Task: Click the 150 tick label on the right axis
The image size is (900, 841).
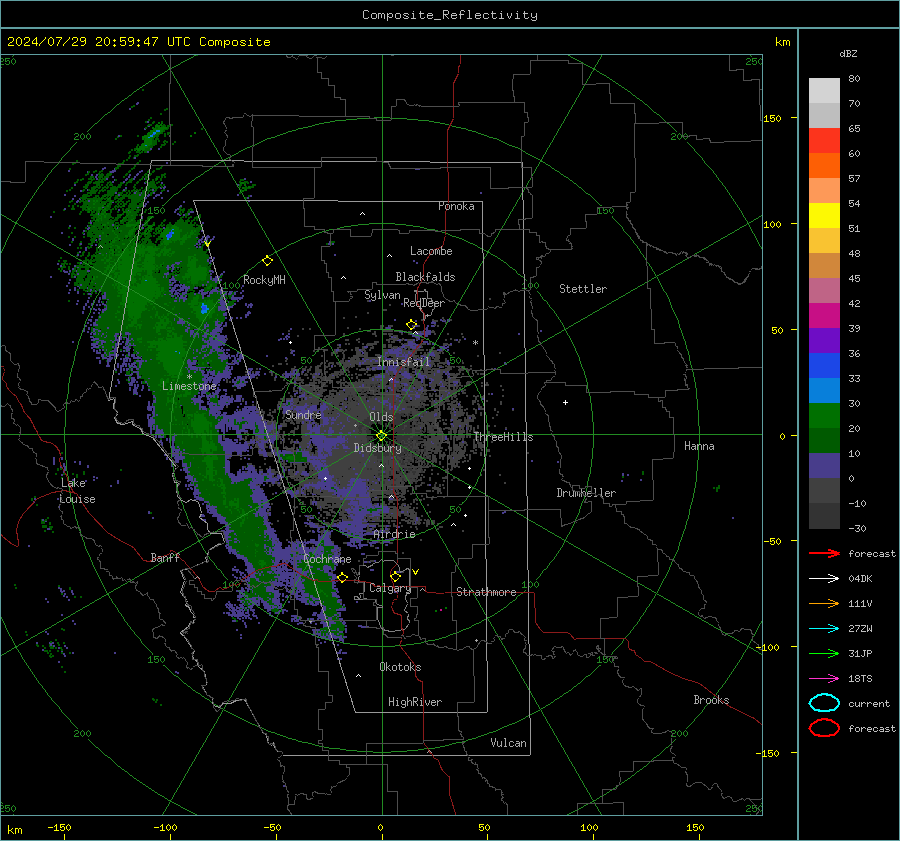Action: pos(772,118)
